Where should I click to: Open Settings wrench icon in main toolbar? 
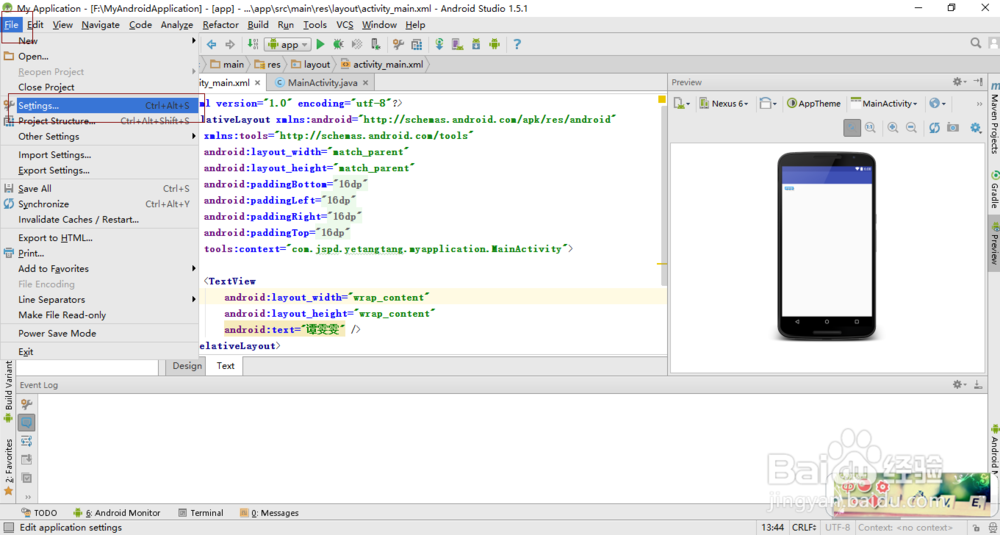click(x=398, y=45)
